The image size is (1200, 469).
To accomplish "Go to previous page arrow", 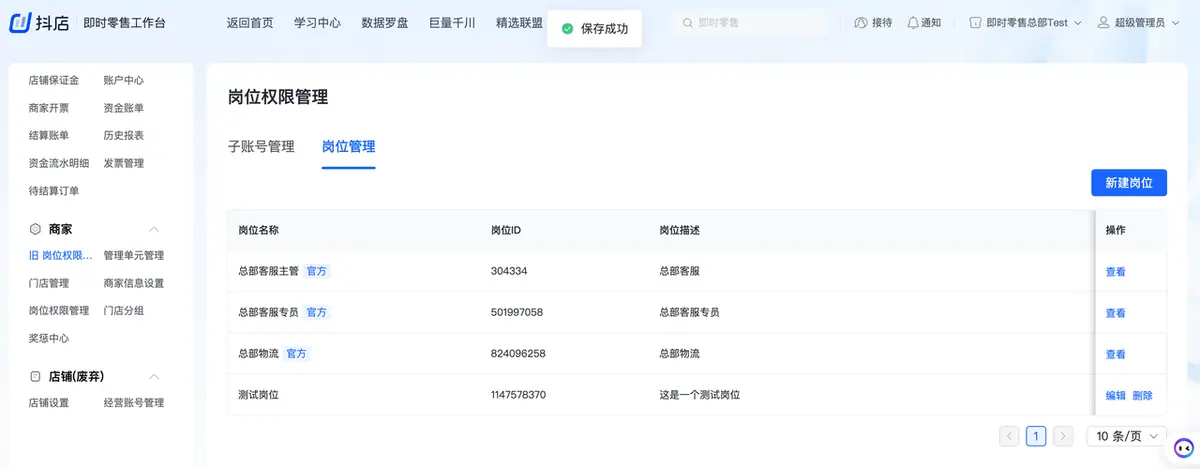I will (1009, 436).
